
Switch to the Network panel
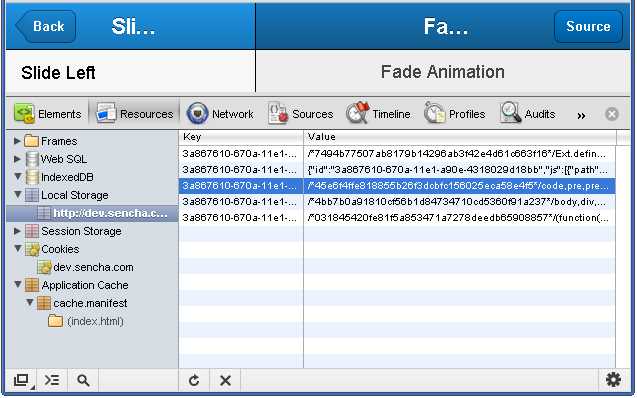point(220,114)
